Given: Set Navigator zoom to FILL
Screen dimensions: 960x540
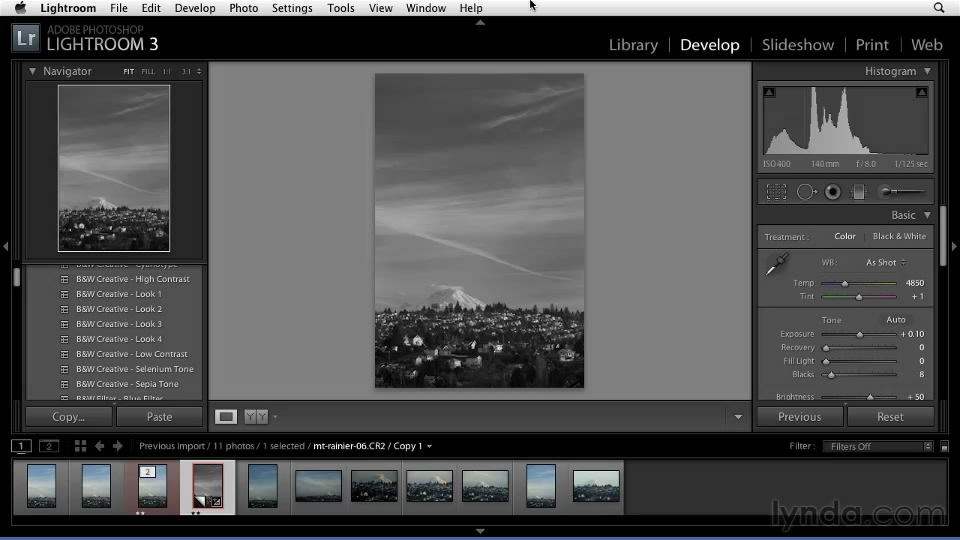Looking at the screenshot, I should coord(148,72).
